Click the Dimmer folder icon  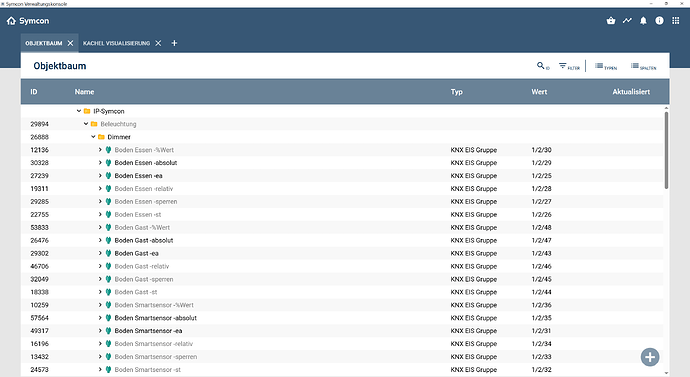(101, 137)
